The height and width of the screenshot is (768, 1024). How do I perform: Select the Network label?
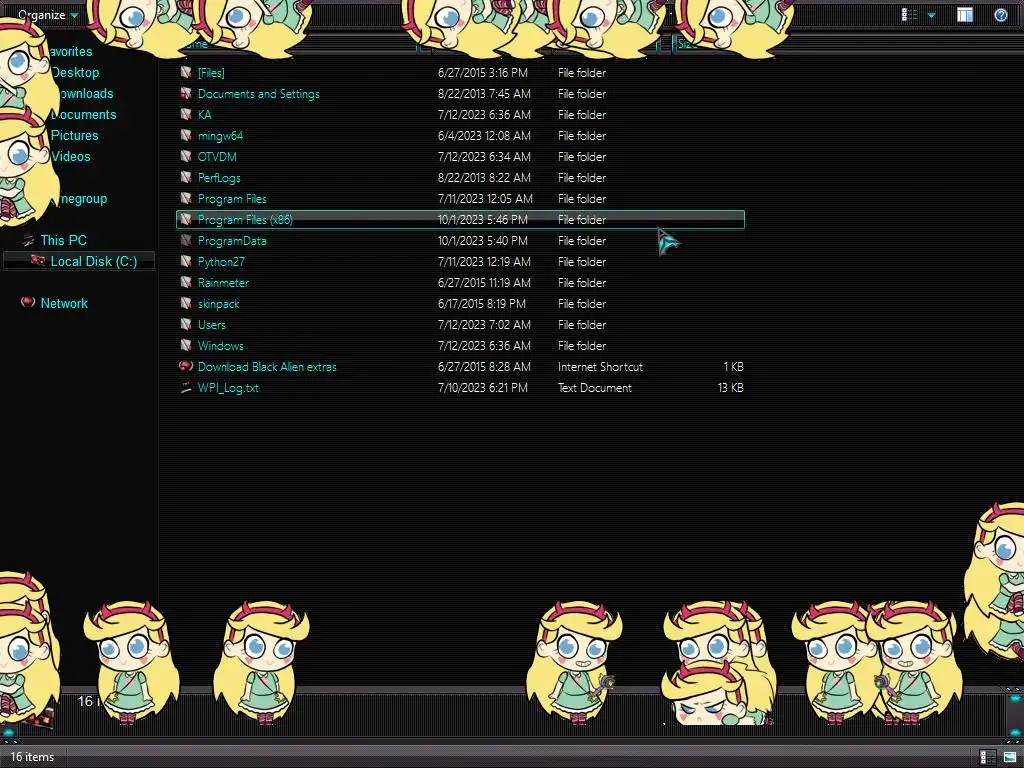pyautogui.click(x=64, y=303)
